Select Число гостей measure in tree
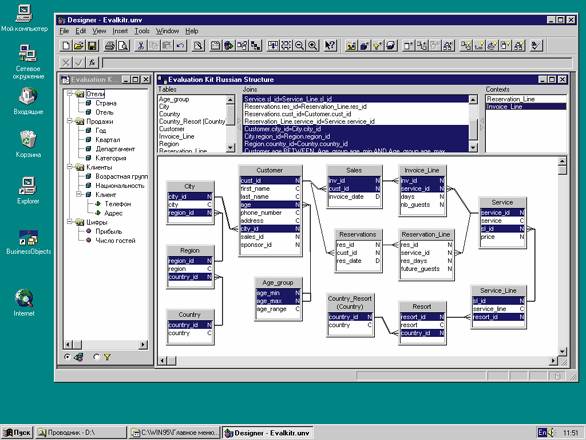Viewport: 586px width, 440px height. point(115,240)
